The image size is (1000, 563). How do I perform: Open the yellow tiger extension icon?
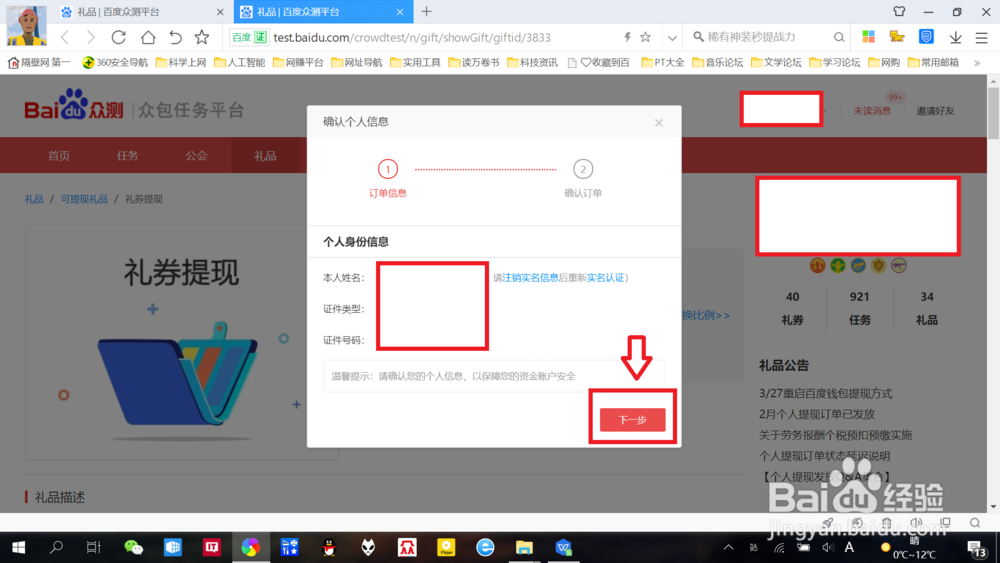pos(897,37)
